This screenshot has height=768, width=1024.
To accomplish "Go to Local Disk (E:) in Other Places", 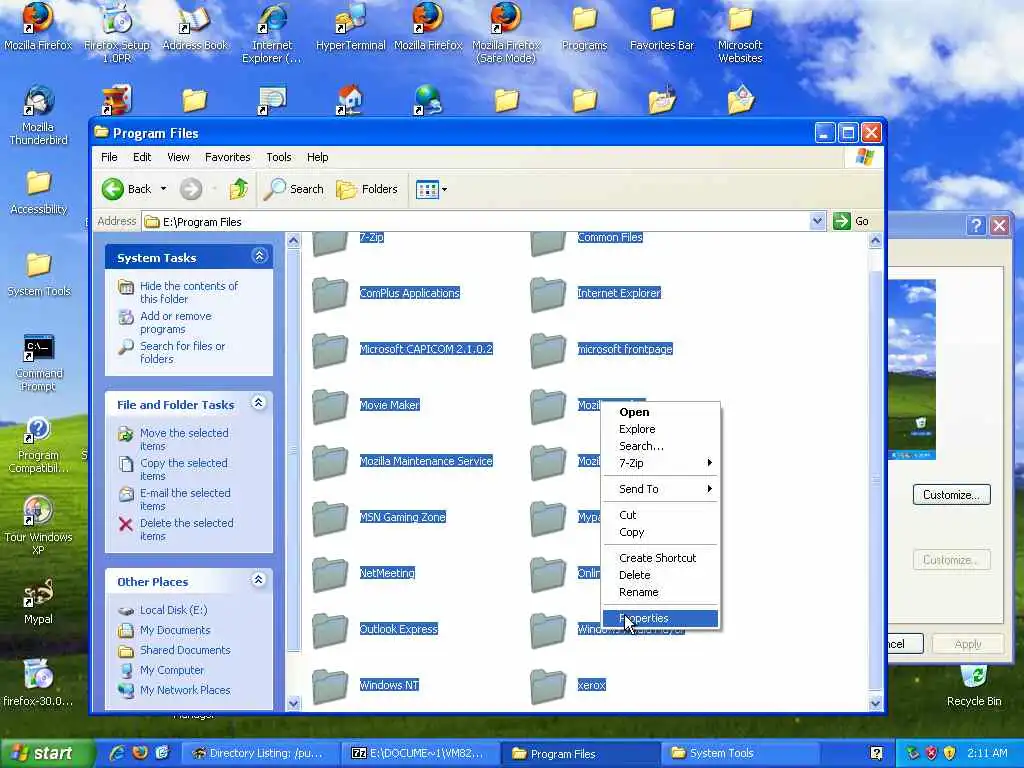I will (x=173, y=610).
